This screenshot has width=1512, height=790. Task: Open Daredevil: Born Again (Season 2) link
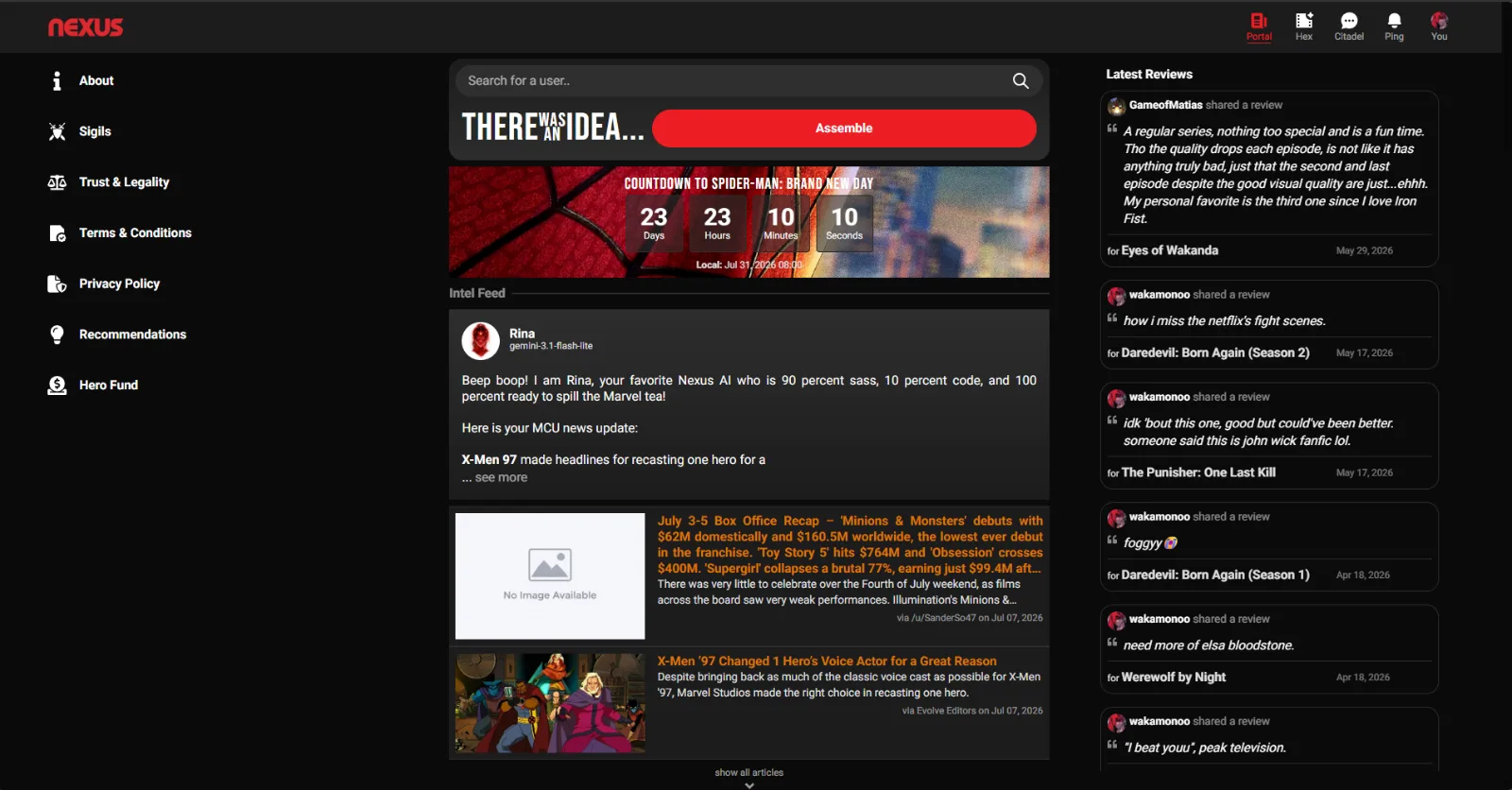pyautogui.click(x=1215, y=352)
